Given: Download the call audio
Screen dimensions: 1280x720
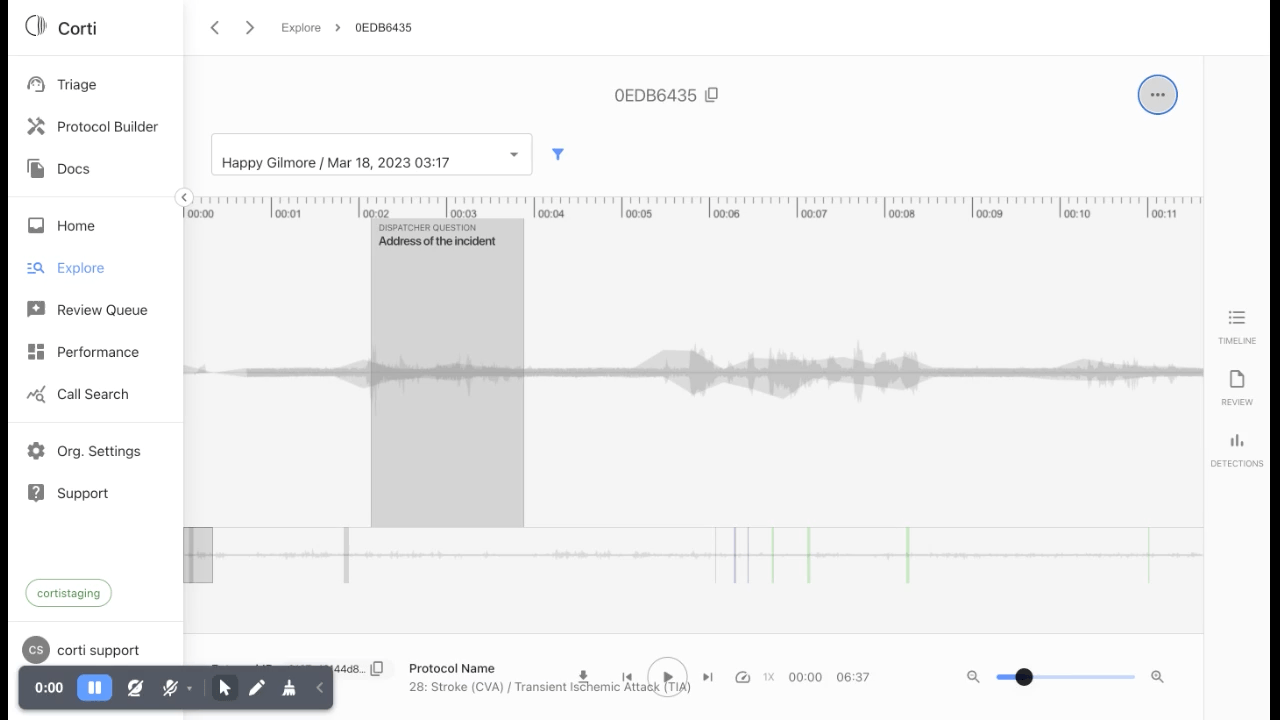Looking at the screenshot, I should [583, 677].
